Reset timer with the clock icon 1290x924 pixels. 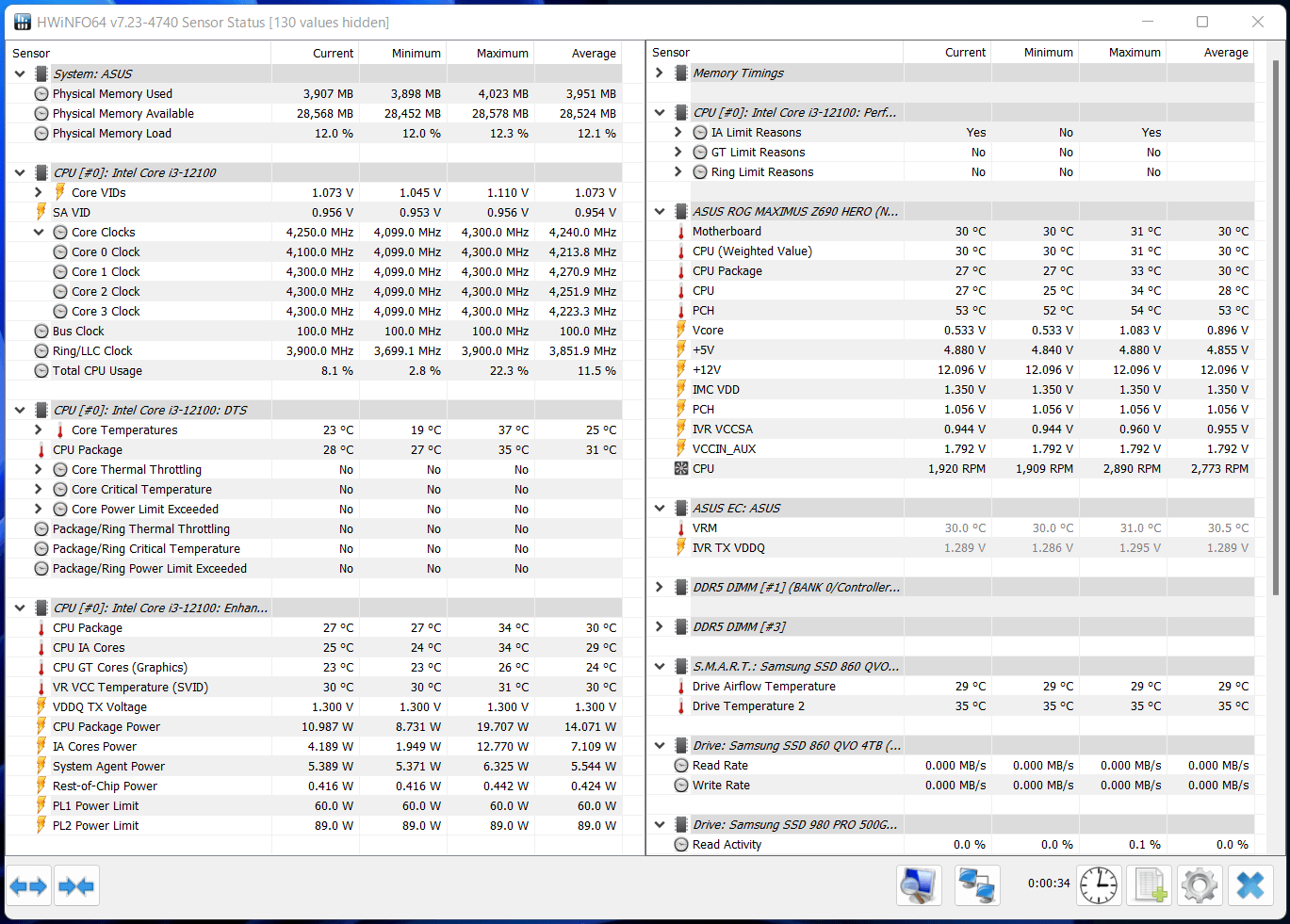[x=1098, y=885]
